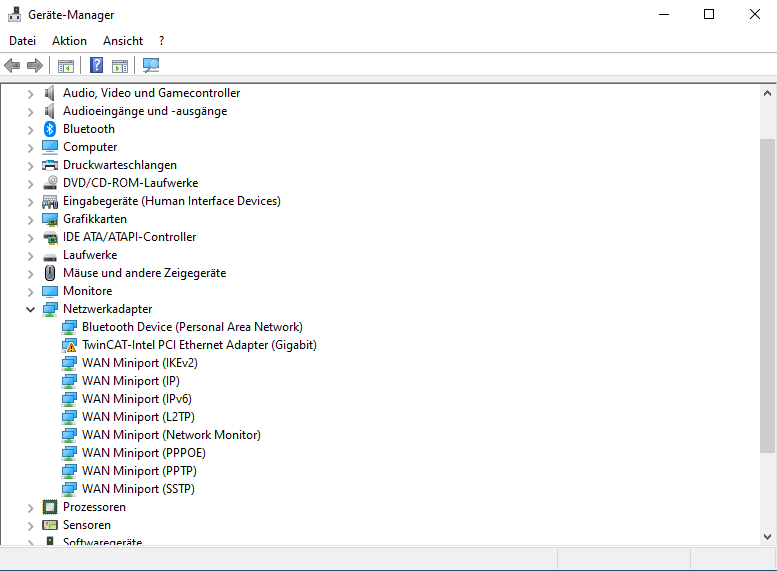
Task: Click the Laufwerke drive icon
Action: pos(50,257)
